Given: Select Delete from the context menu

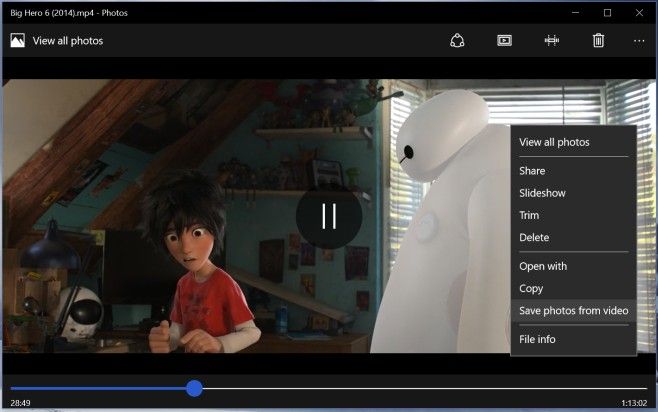Looking at the screenshot, I should pyautogui.click(x=534, y=237).
